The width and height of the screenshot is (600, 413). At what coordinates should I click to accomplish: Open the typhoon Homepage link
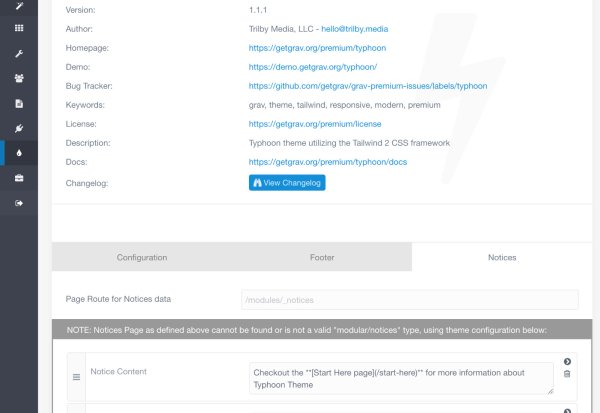coord(317,48)
